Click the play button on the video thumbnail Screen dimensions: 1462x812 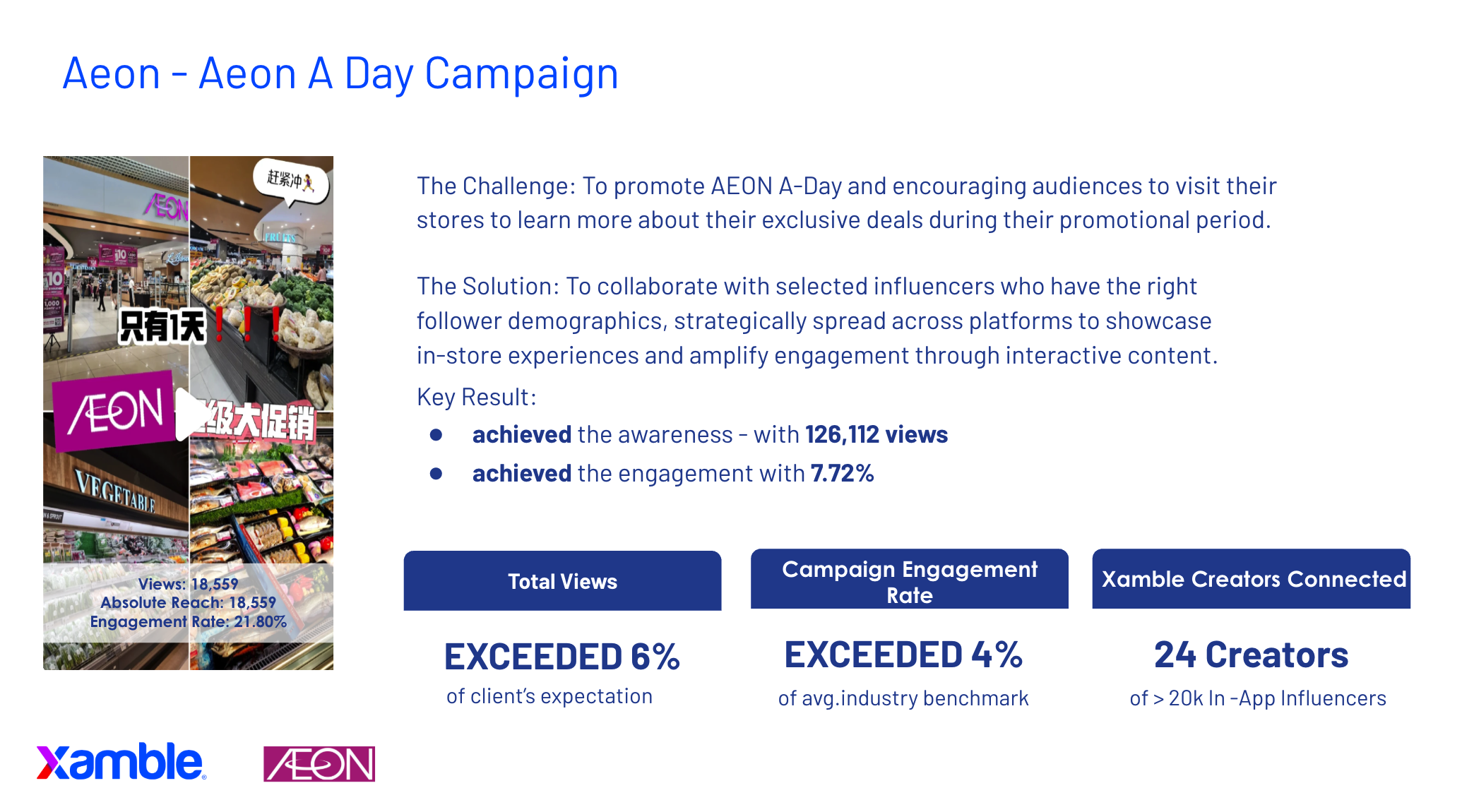(189, 414)
